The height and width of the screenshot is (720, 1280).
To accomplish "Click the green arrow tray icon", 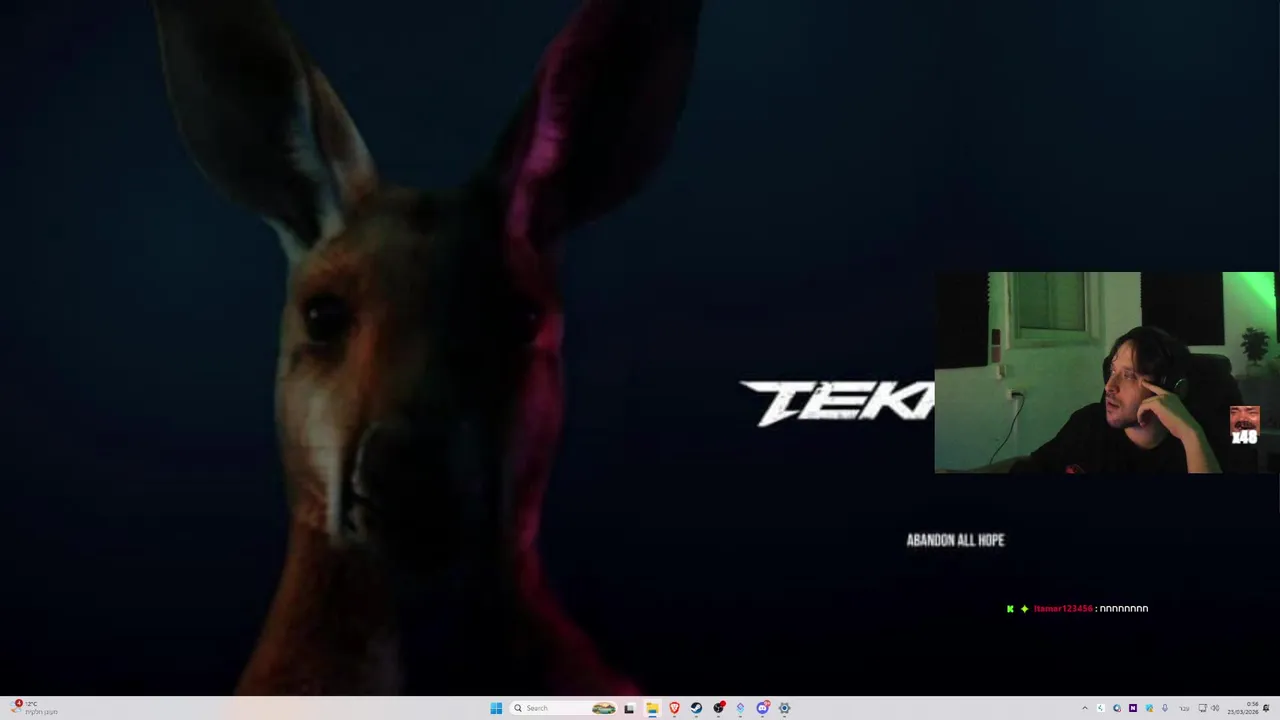I will (x=1101, y=708).
